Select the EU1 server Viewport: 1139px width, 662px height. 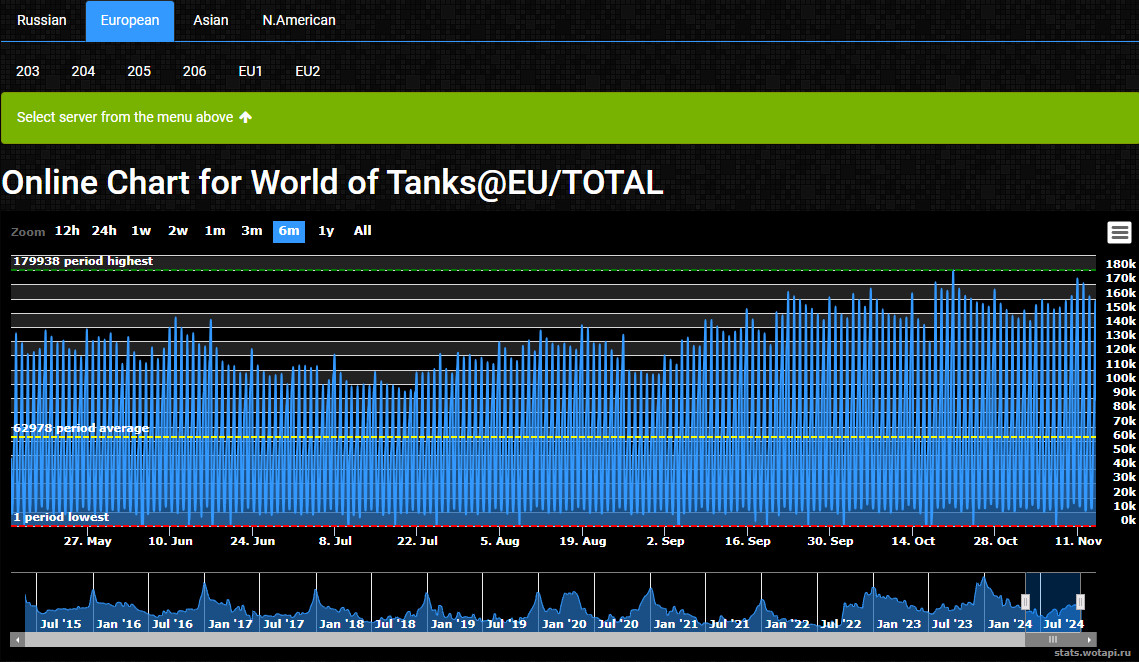250,71
